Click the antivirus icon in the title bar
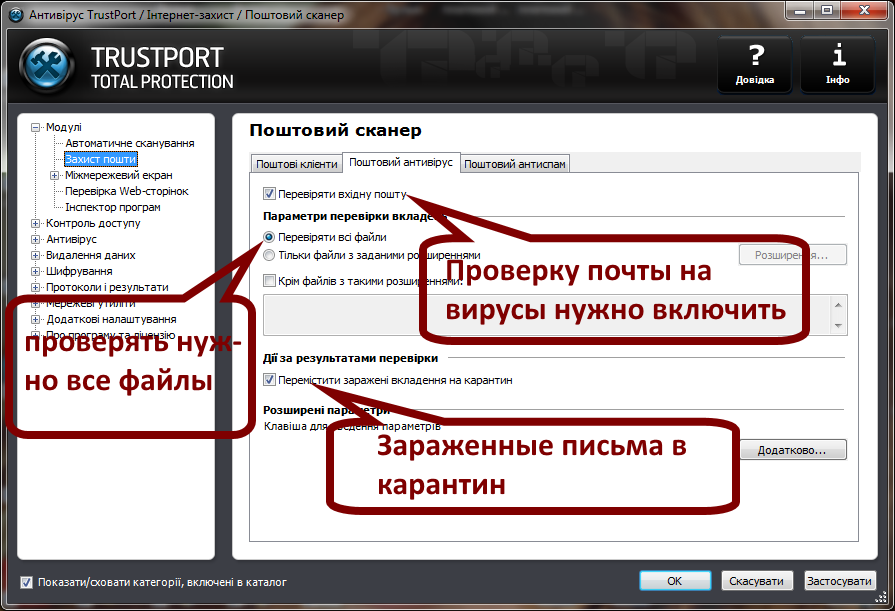 point(14,13)
